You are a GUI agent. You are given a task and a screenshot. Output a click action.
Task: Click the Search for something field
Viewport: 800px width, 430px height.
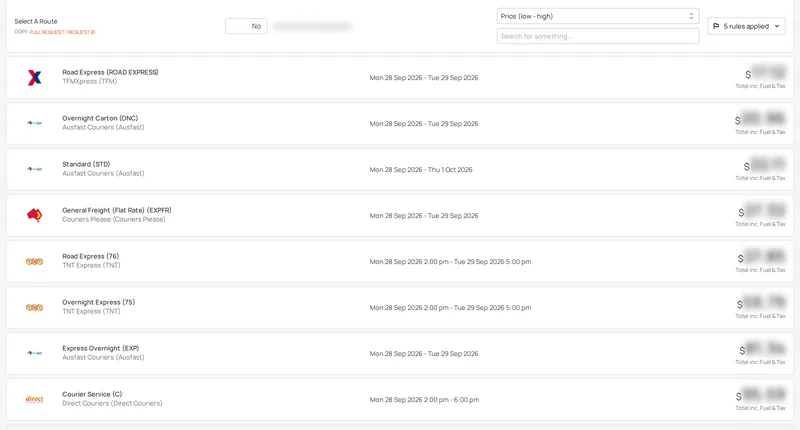597,36
